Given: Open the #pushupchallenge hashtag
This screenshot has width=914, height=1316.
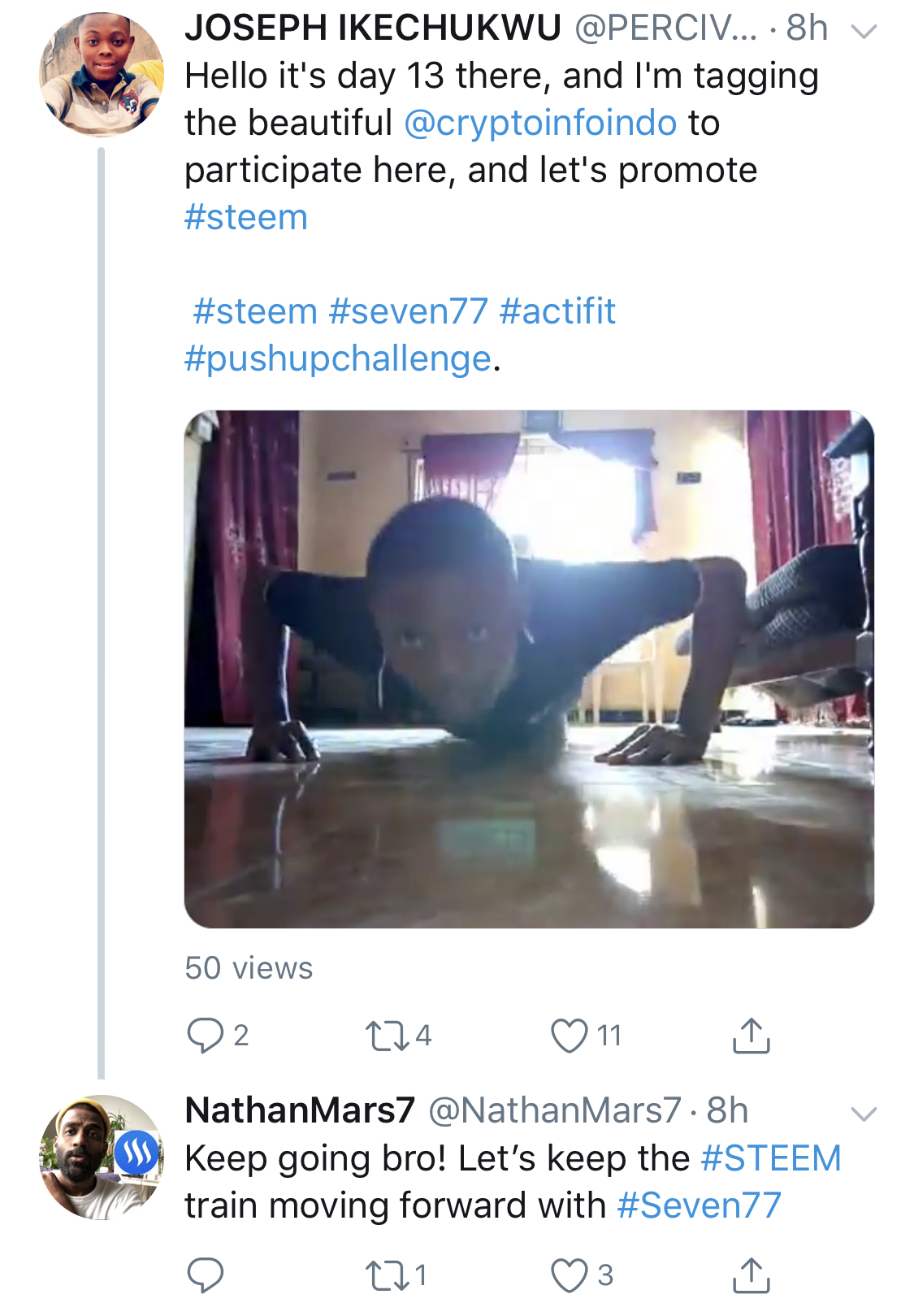Looking at the screenshot, I should coord(338,358).
